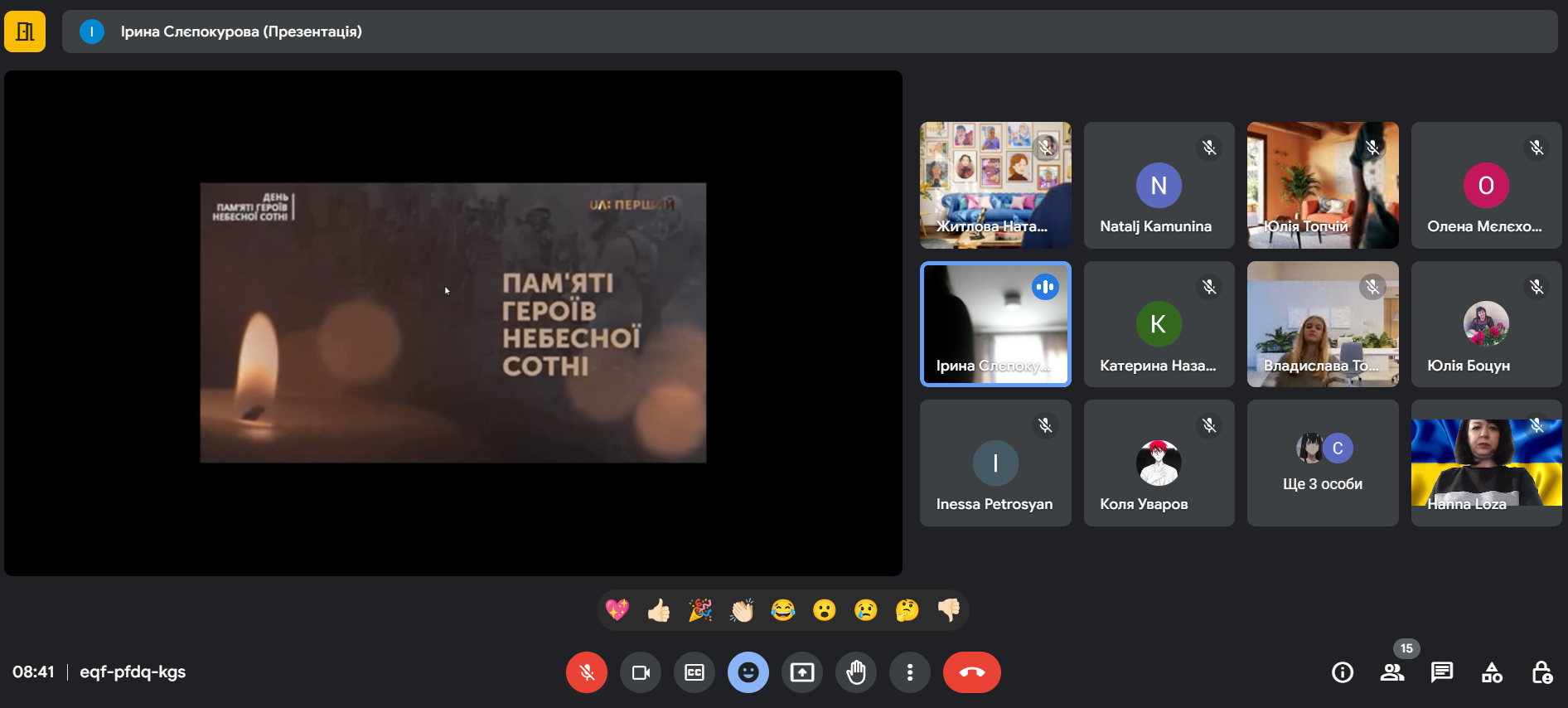The height and width of the screenshot is (708, 1568).
Task: Click the Present now screen share icon
Action: click(801, 672)
